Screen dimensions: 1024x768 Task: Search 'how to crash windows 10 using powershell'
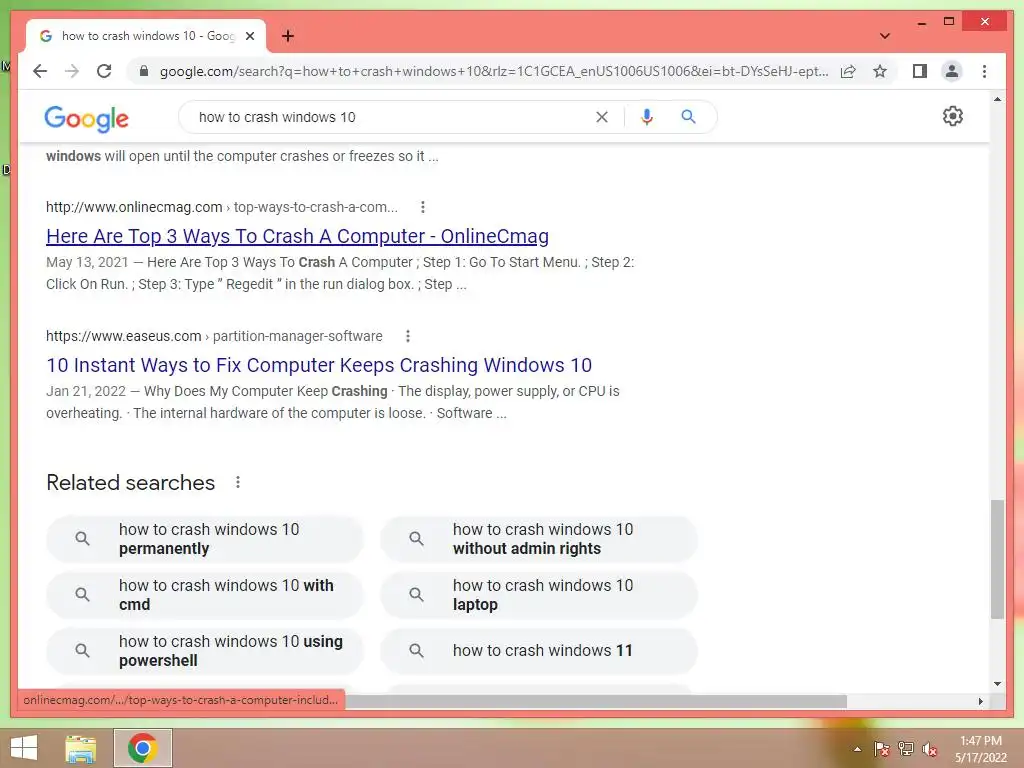pyautogui.click(x=204, y=651)
